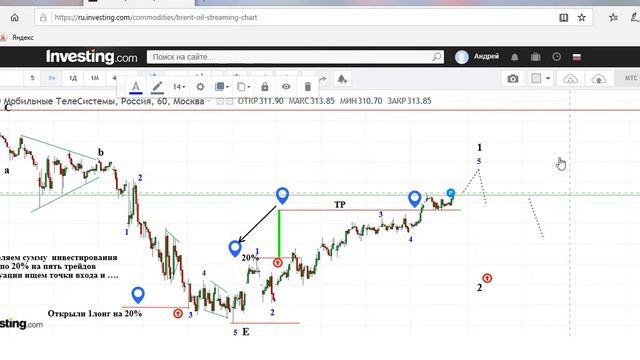Lock the selected drawing
Image resolution: width=640 pixels, height=360 pixels.
[x=265, y=87]
